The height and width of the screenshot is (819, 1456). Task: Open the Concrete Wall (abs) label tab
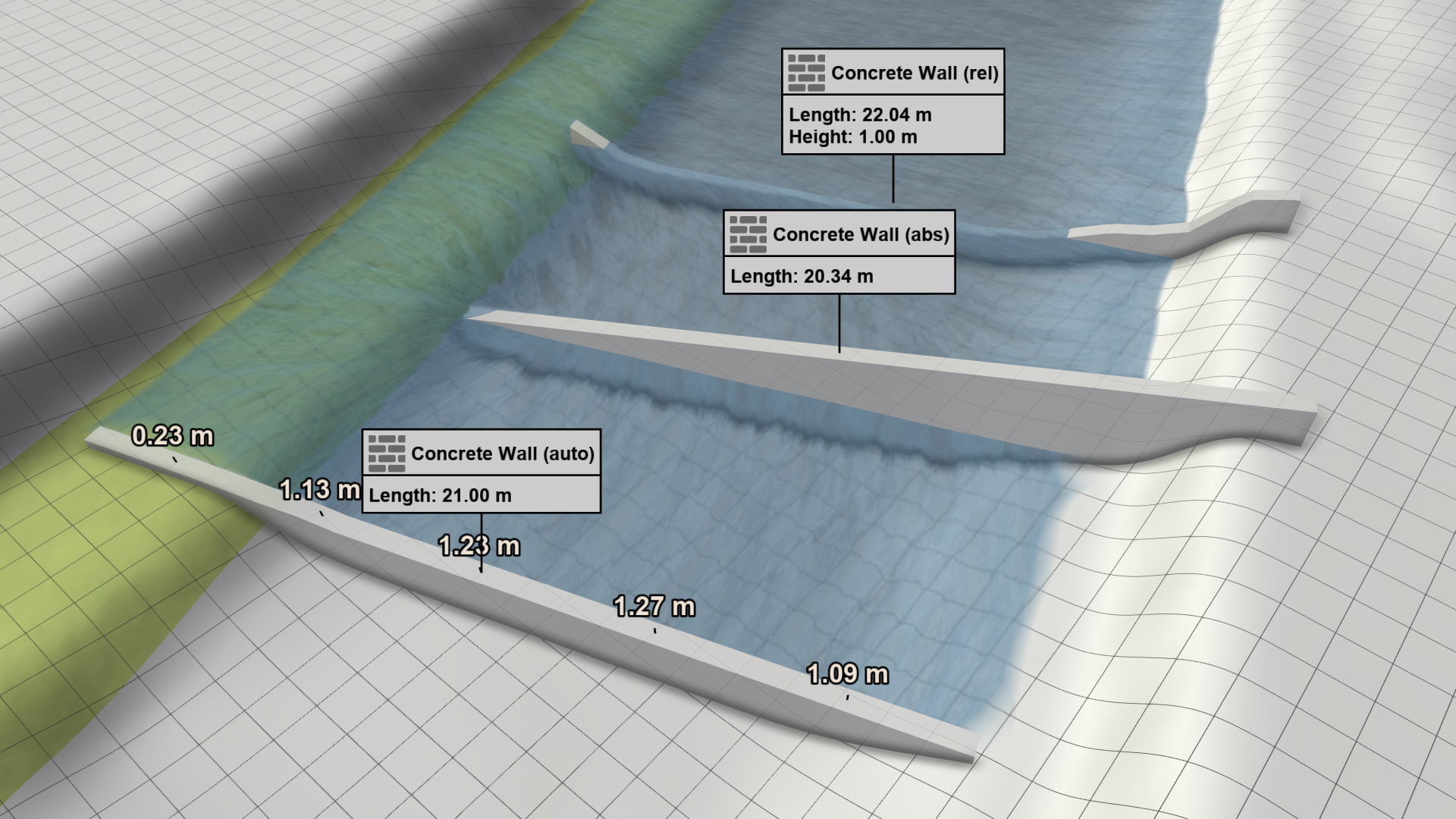(838, 236)
